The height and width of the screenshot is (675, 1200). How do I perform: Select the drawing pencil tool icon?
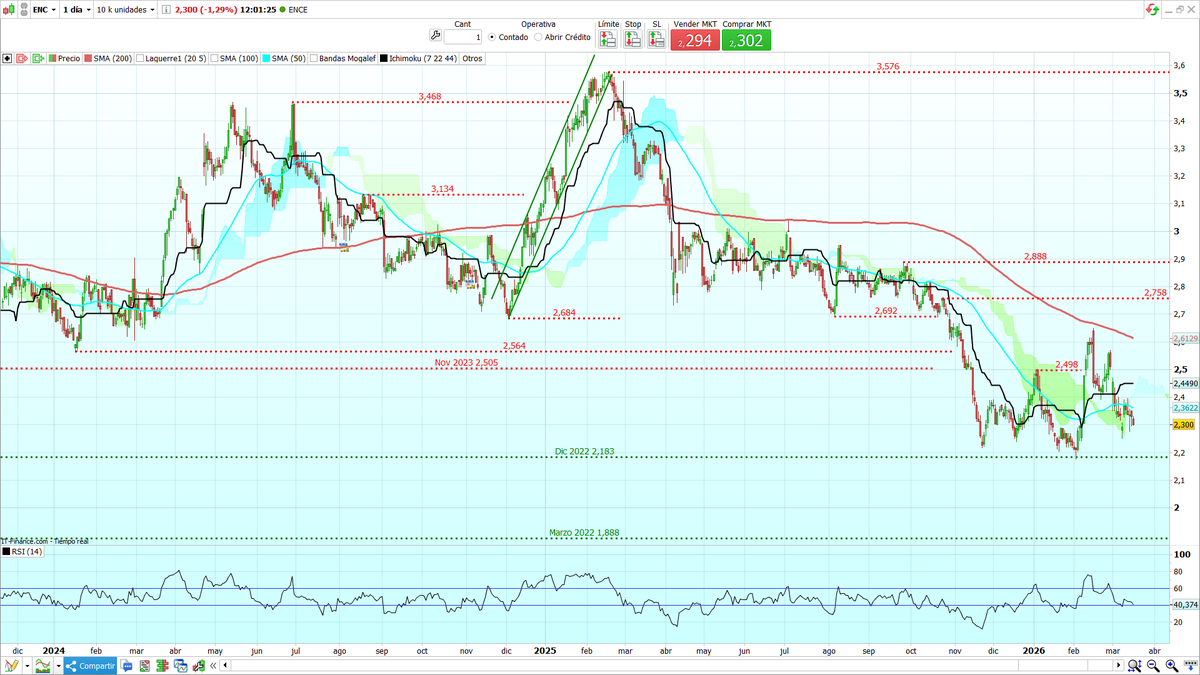point(11,665)
